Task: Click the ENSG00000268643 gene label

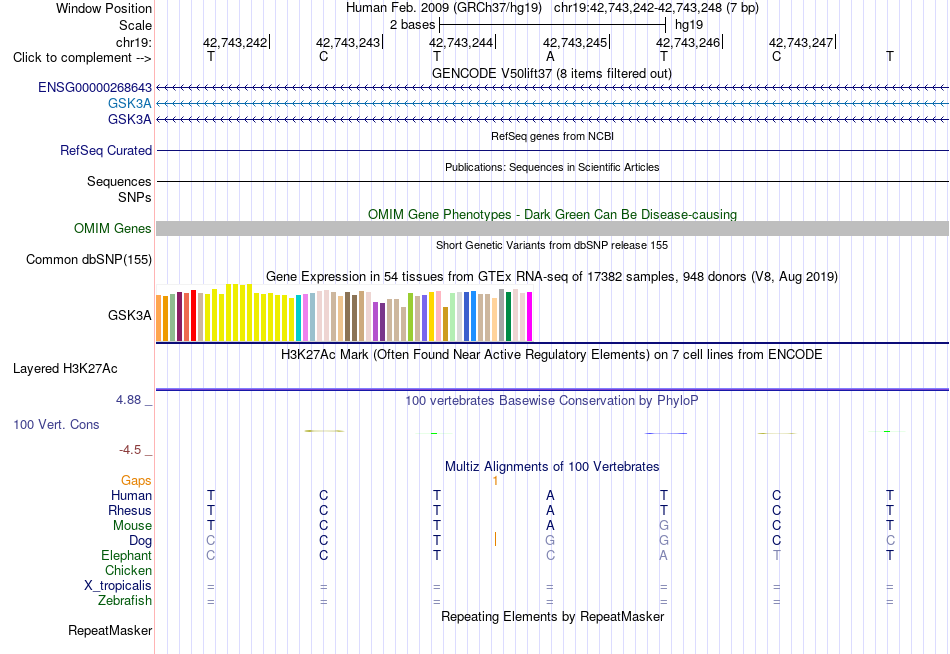Action: click(95, 87)
